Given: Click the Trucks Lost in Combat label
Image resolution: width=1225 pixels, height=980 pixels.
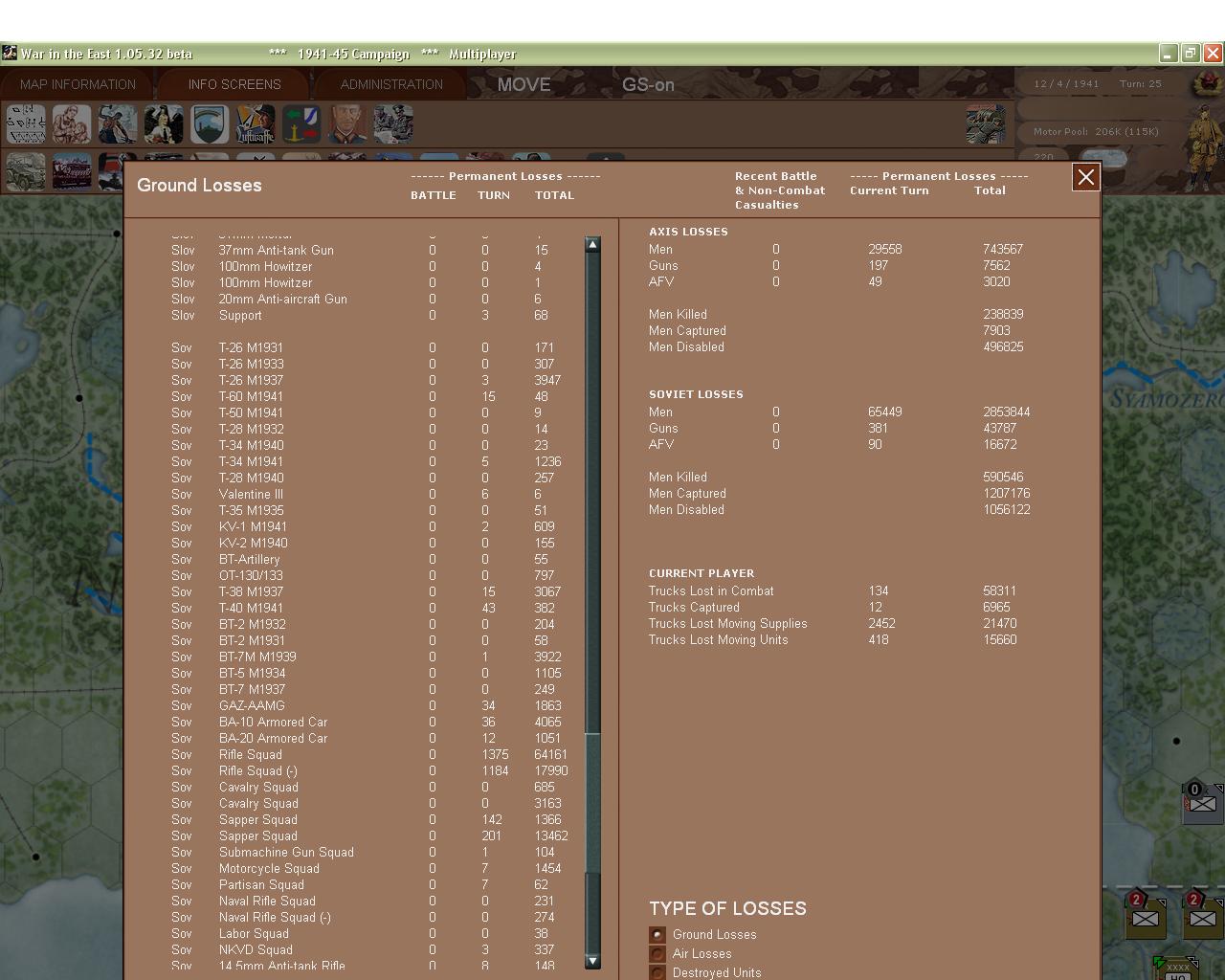Looking at the screenshot, I should click(x=711, y=590).
